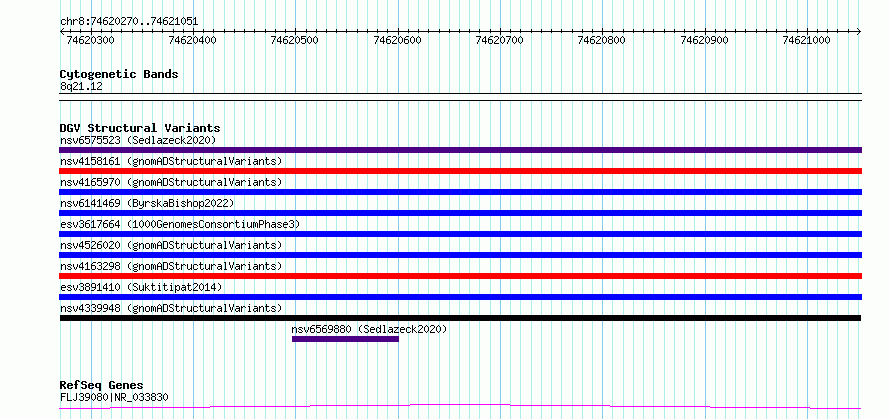Click ruler position 74621000
Viewport: 890px width, 419px height.
click(x=807, y=40)
